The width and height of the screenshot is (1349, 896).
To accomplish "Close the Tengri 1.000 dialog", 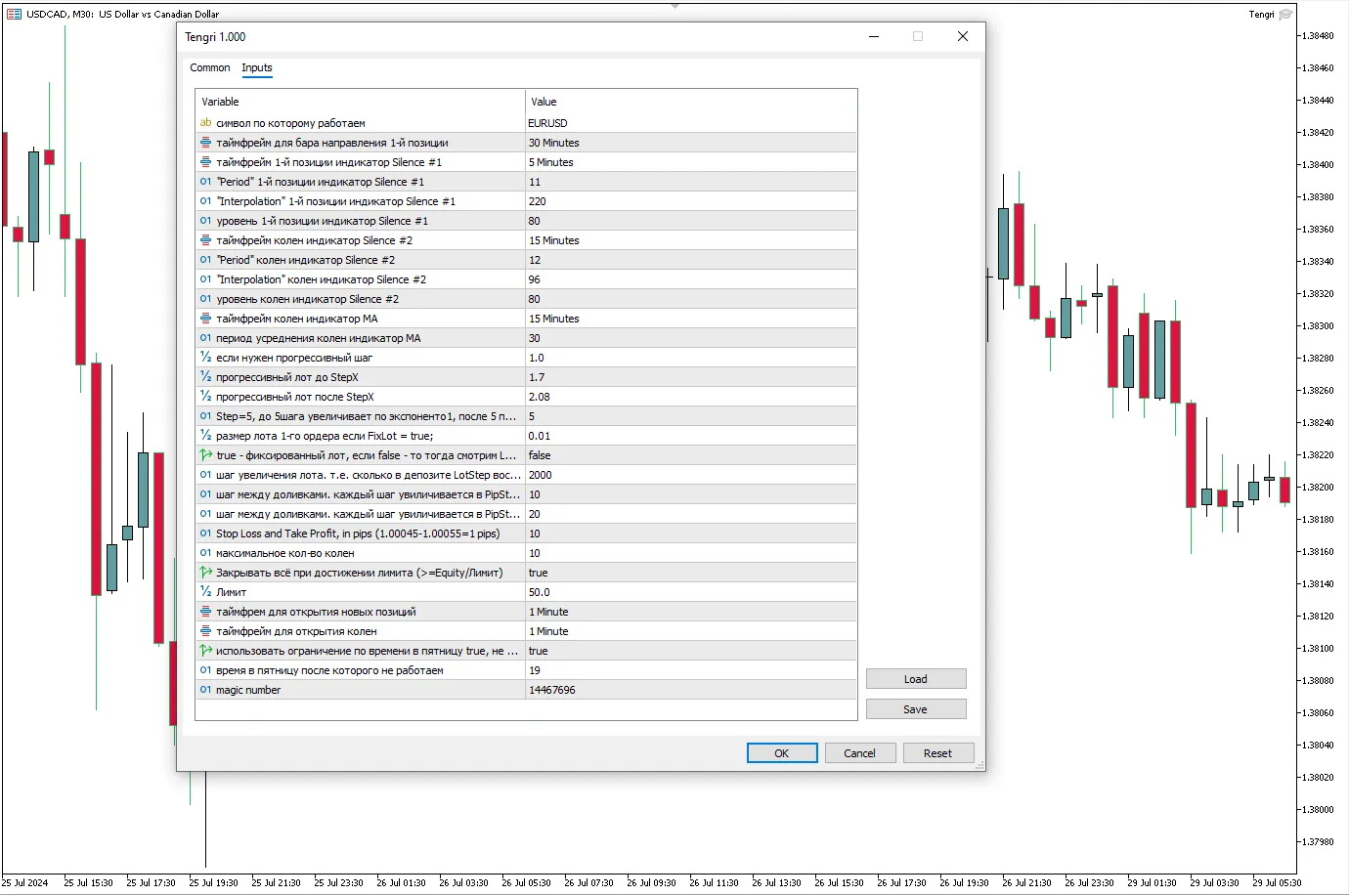I will click(x=963, y=36).
